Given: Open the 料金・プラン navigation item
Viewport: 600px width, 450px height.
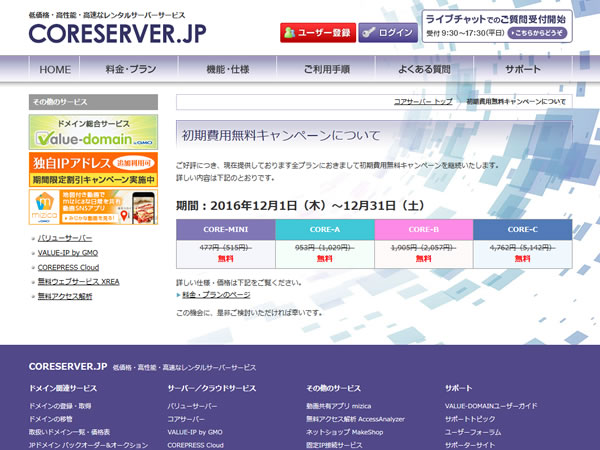Looking at the screenshot, I should 131,69.
